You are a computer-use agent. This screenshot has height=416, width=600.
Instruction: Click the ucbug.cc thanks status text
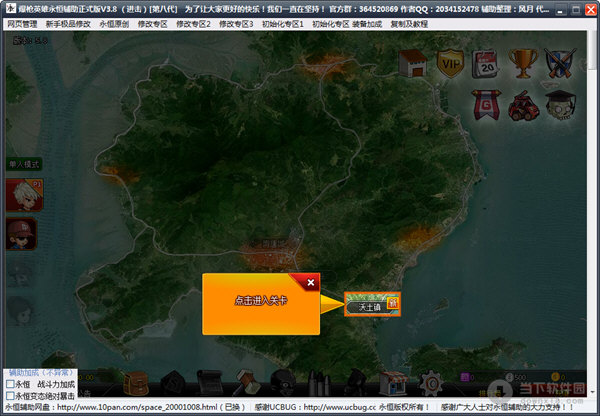click(x=341, y=407)
